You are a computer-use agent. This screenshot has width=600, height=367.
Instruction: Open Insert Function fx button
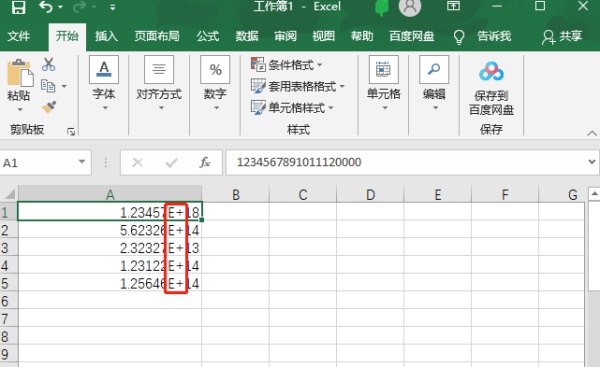tap(205, 163)
